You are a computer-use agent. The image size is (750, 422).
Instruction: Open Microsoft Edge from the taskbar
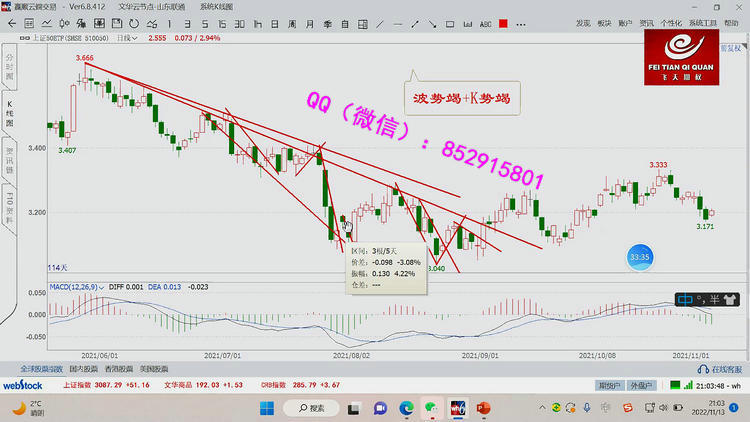(406, 408)
